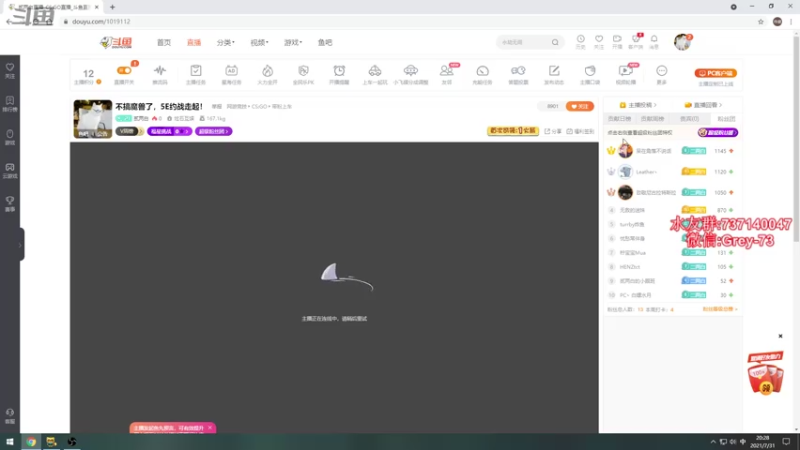Screen dimensions: 800x450
Task: Click the Douyu logo in header
Action: [x=116, y=42]
